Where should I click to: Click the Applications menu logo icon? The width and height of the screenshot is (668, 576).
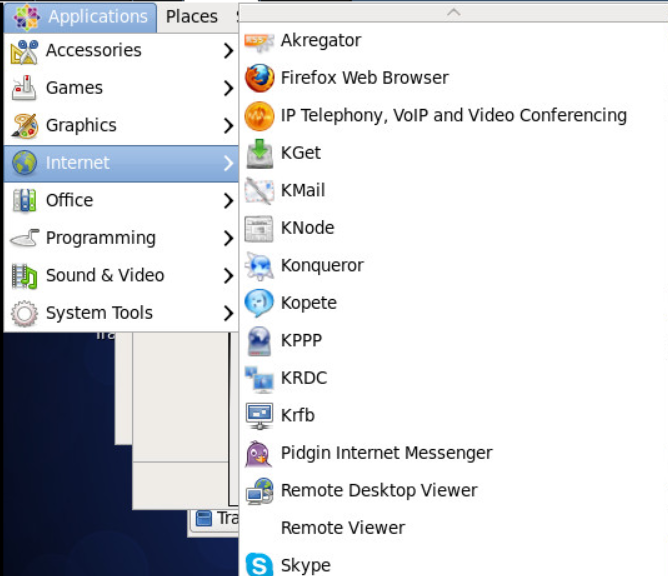tap(26, 17)
